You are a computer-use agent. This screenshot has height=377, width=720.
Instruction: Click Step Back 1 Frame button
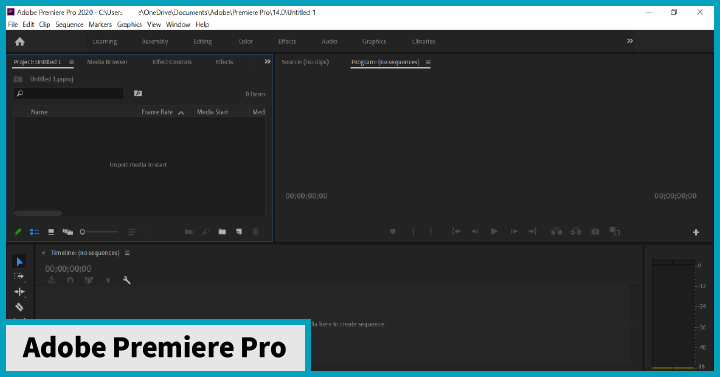pos(475,231)
